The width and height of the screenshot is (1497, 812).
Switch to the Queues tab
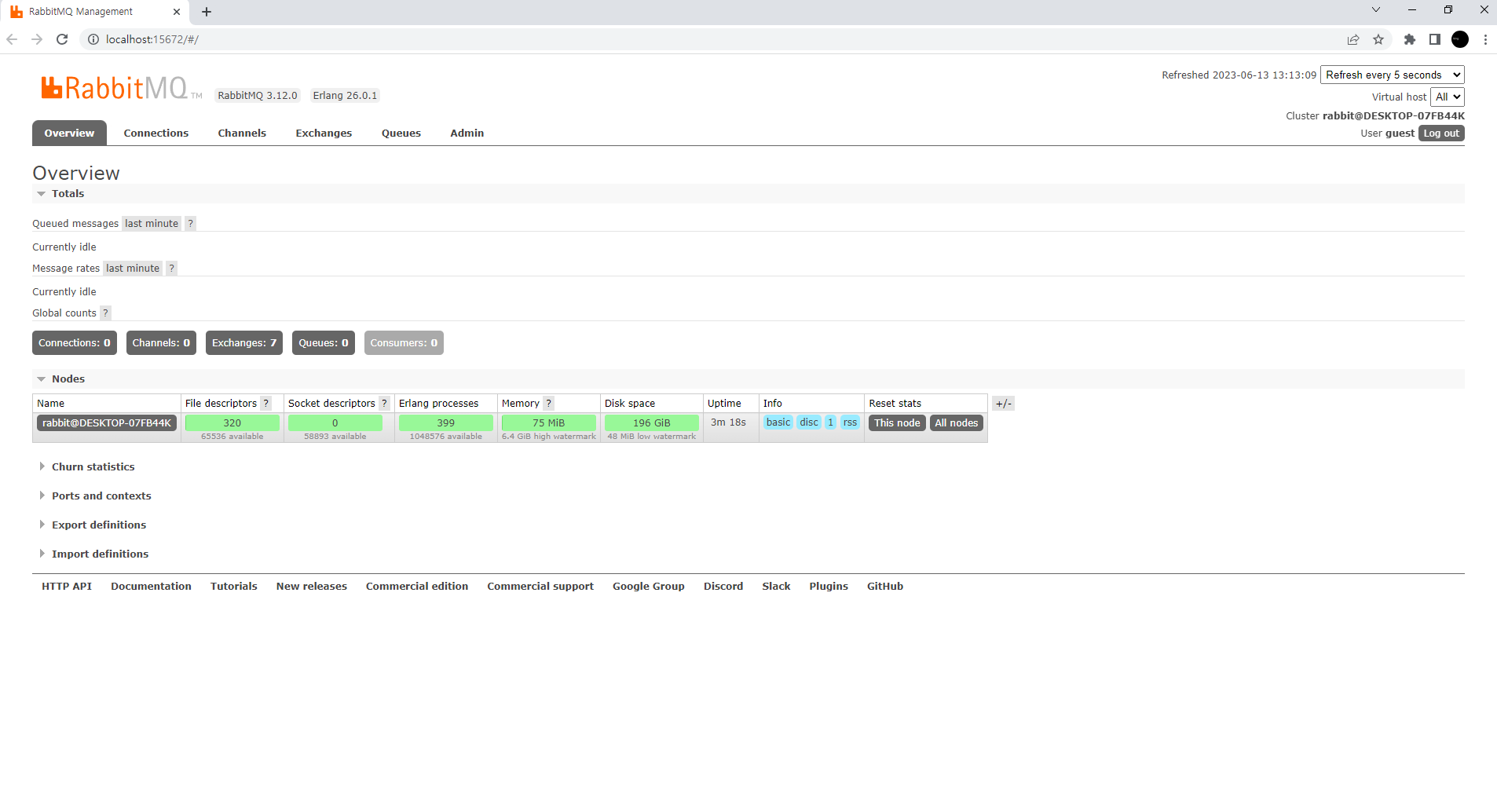click(x=401, y=134)
